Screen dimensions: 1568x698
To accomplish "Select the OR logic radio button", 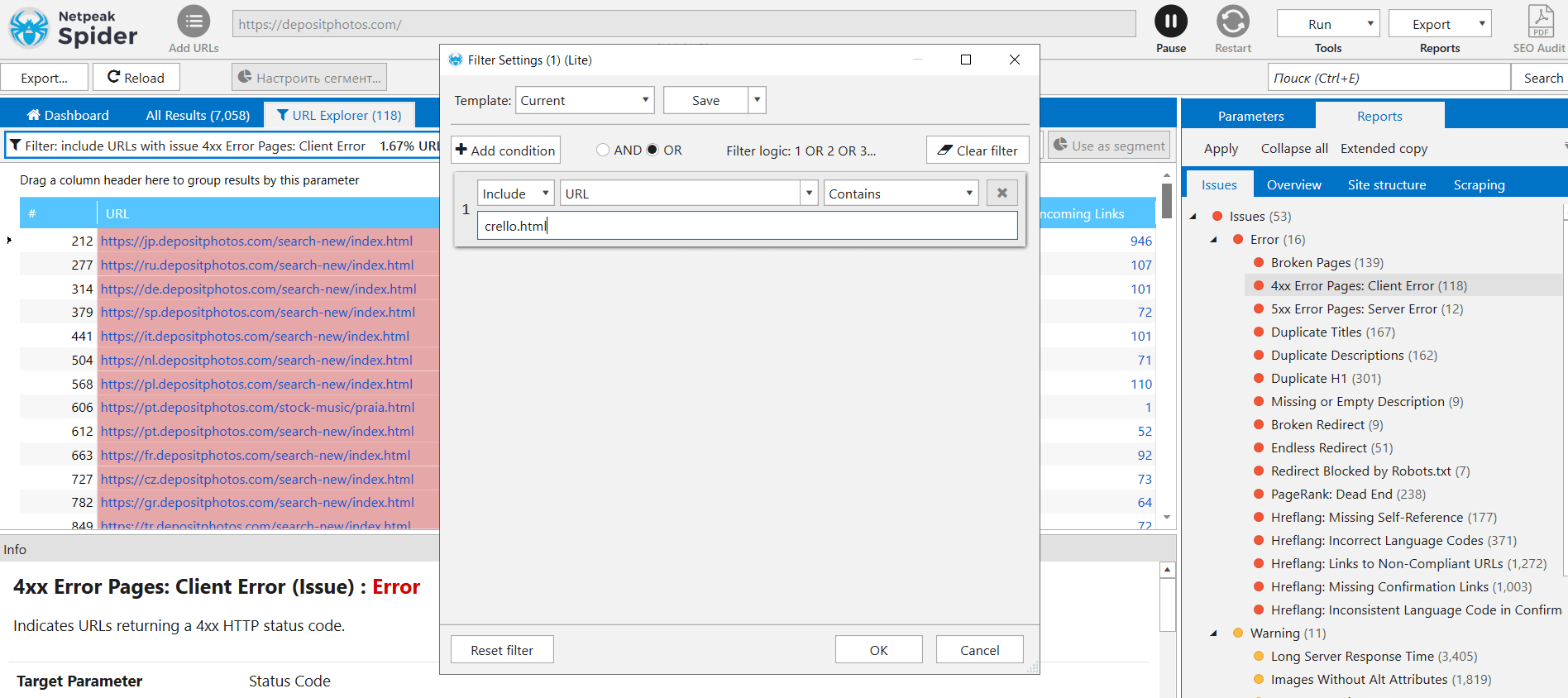I will 653,150.
